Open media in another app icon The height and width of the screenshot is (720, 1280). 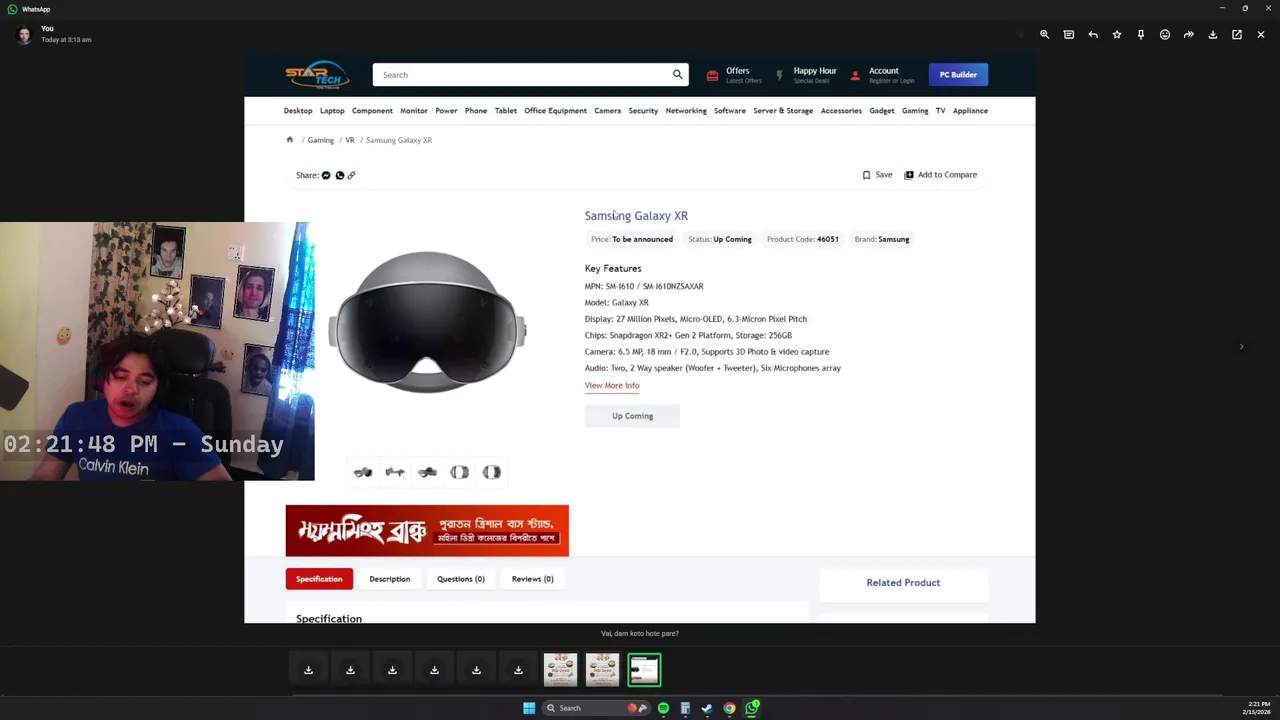coord(1237,35)
